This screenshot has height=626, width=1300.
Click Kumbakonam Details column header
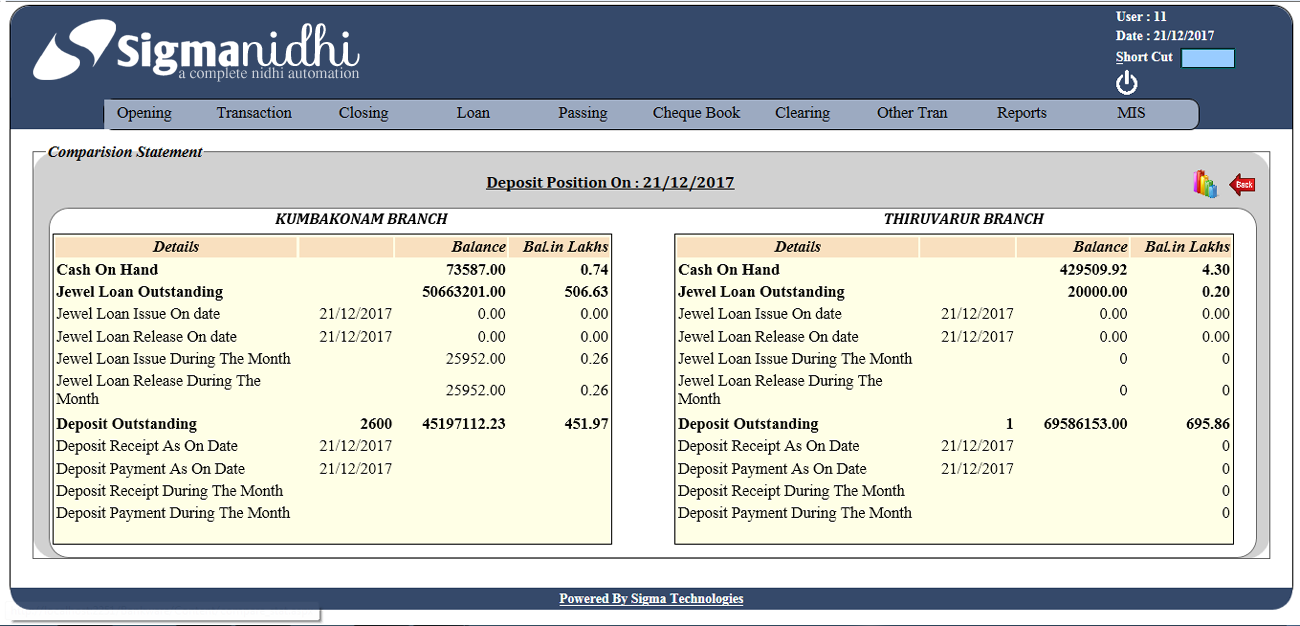click(176, 247)
